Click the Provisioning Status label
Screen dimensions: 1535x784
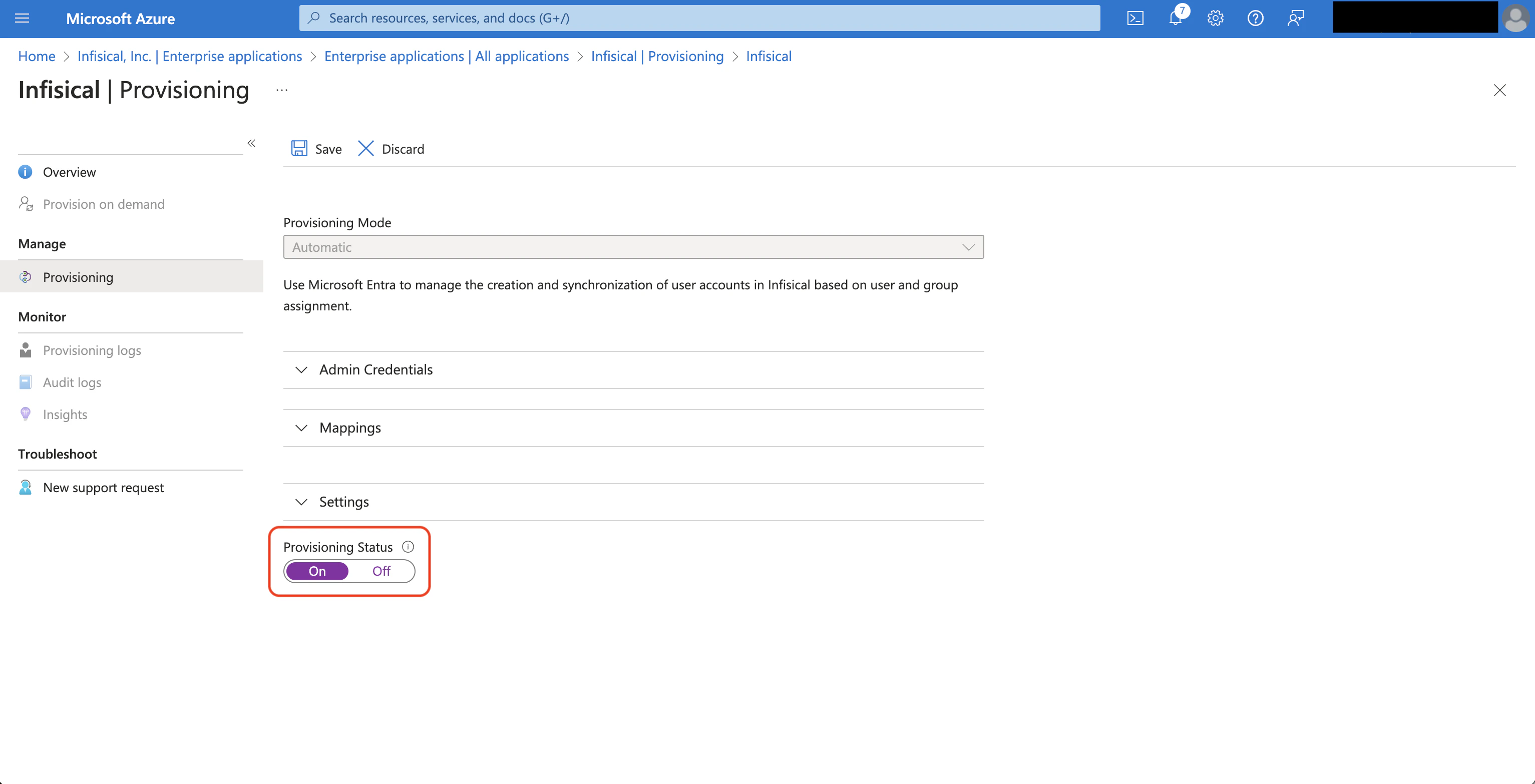click(338, 547)
